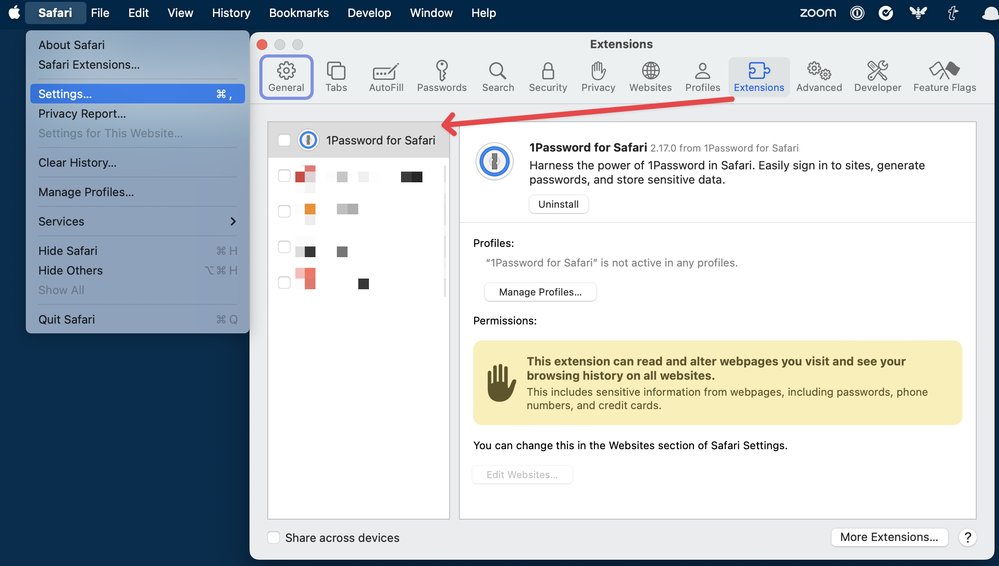Image resolution: width=999 pixels, height=566 pixels.
Task: Open the Tabs settings pane
Action: pos(336,76)
